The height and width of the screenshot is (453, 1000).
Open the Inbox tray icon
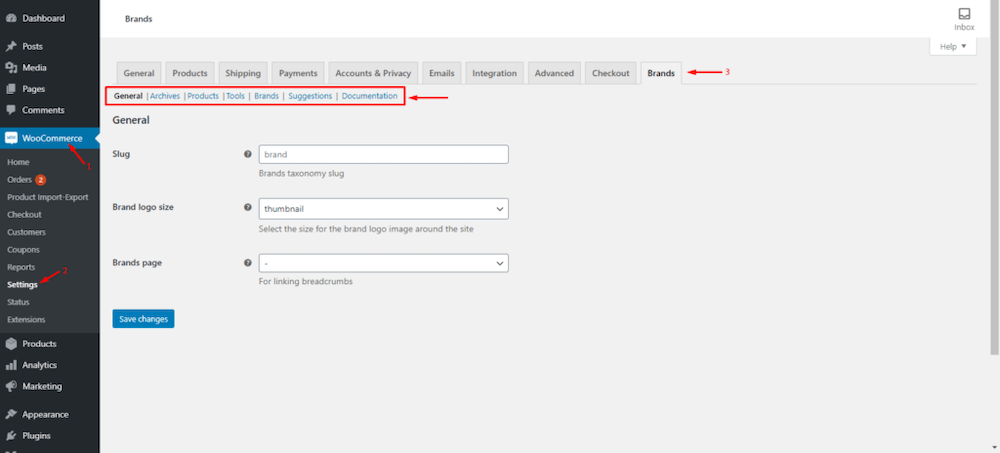tap(964, 14)
